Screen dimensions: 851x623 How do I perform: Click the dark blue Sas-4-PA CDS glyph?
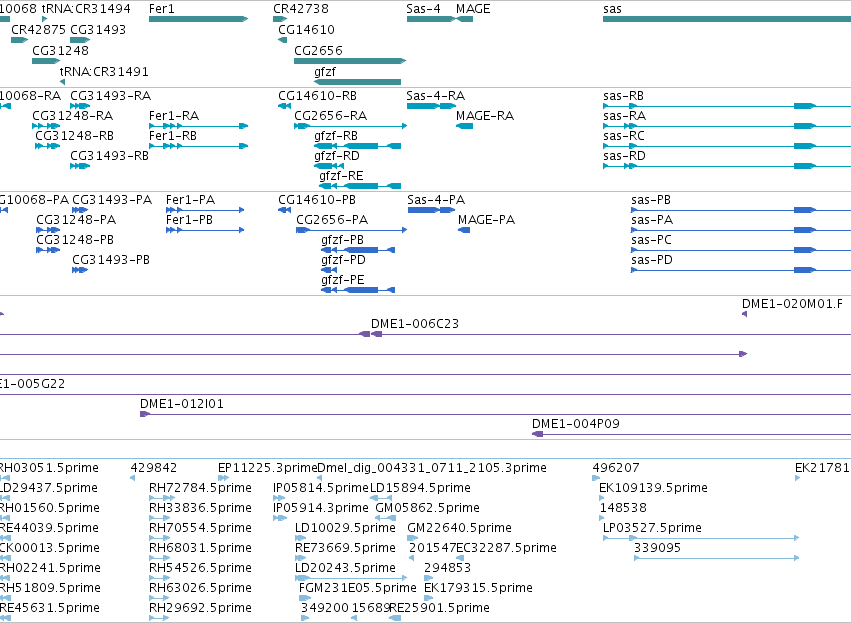point(431,210)
